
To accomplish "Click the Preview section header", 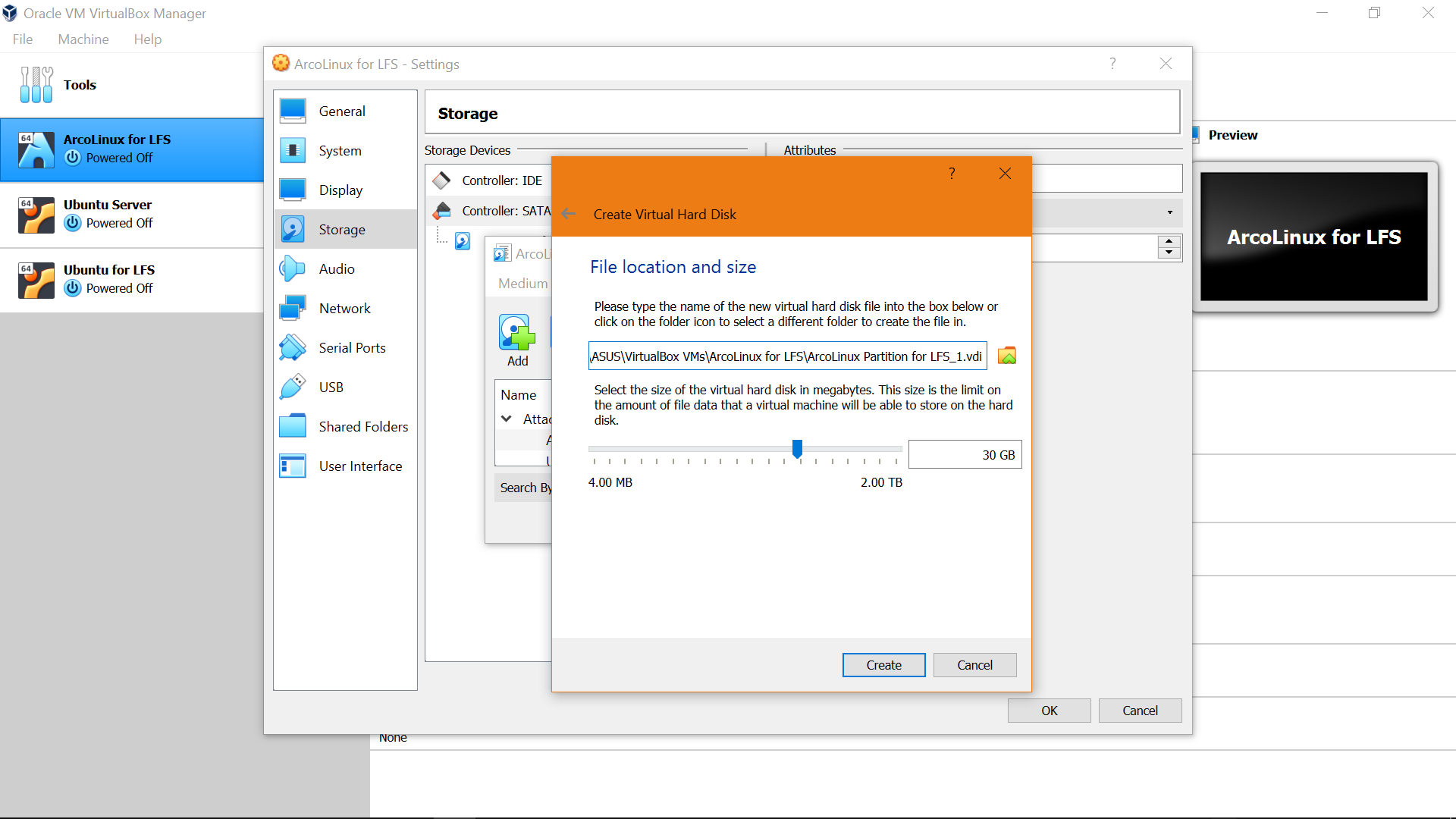I will click(1232, 135).
